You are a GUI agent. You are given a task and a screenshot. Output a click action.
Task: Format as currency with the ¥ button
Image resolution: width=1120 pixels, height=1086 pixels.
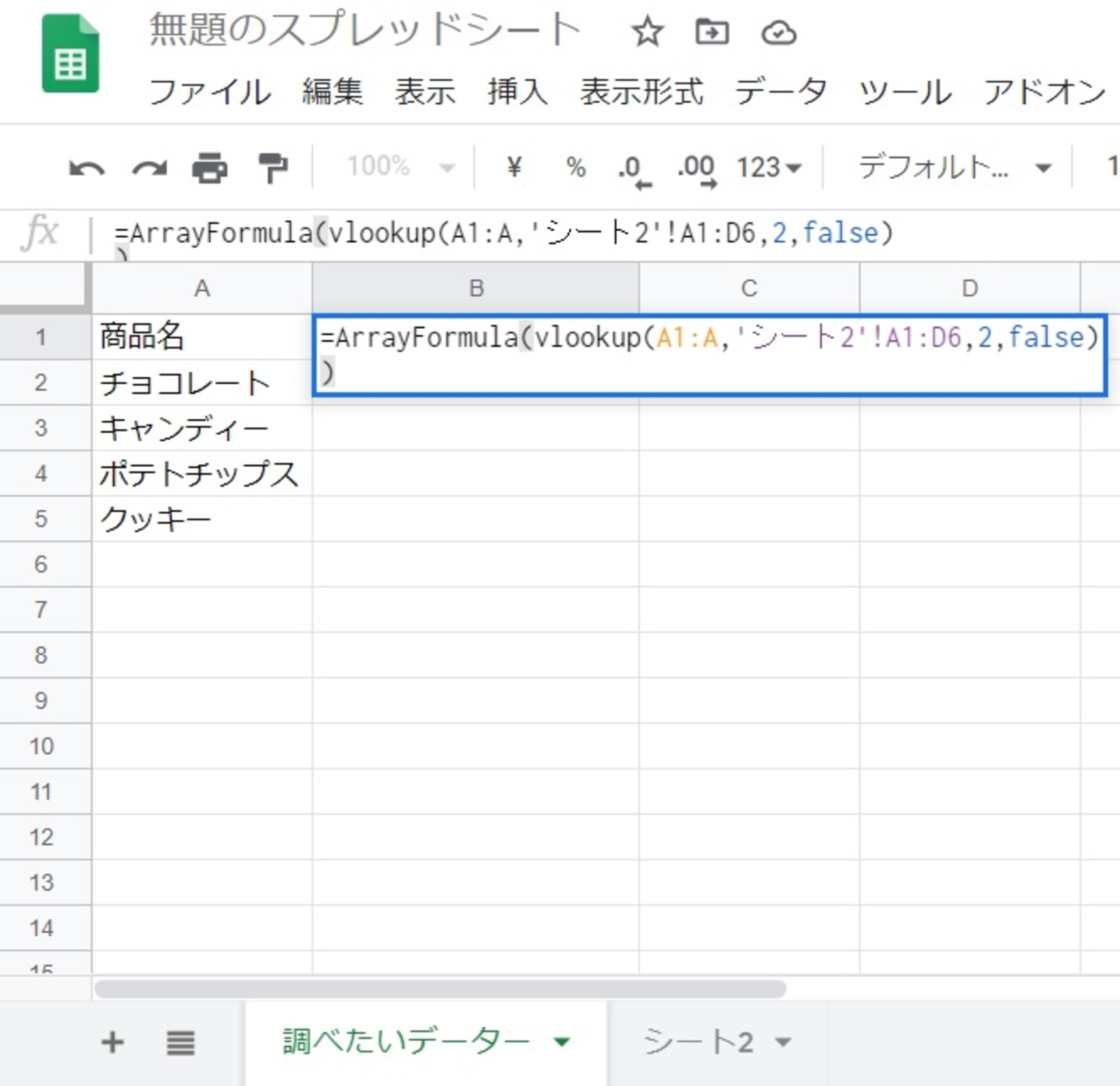click(514, 167)
